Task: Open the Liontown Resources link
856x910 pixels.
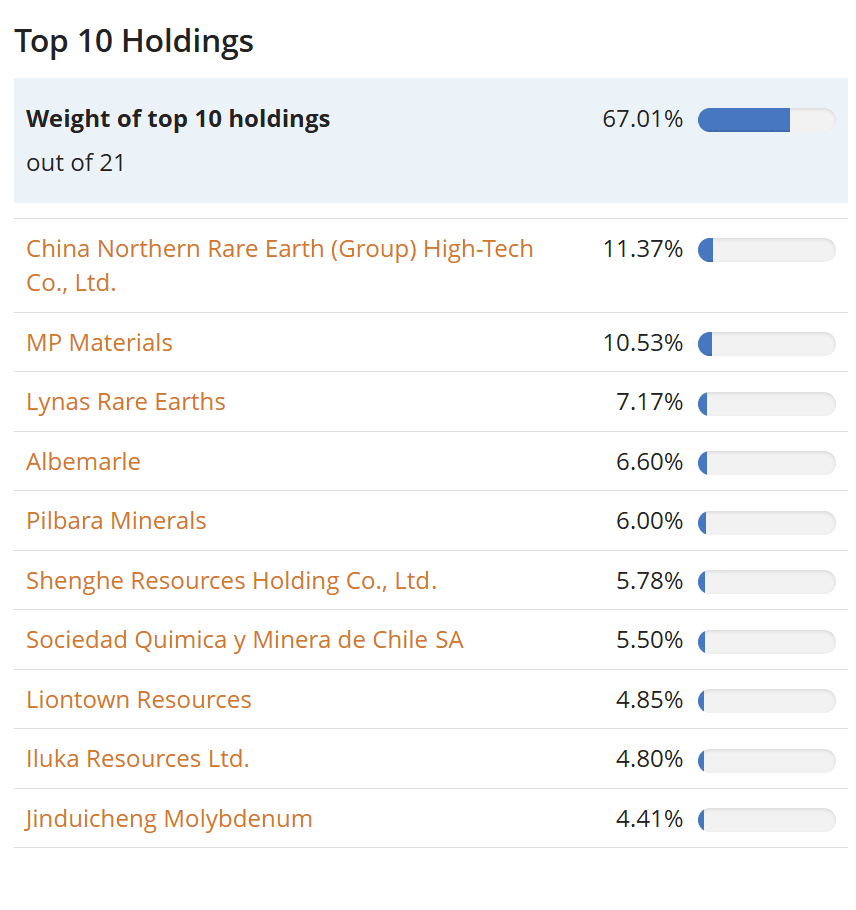Action: click(139, 700)
